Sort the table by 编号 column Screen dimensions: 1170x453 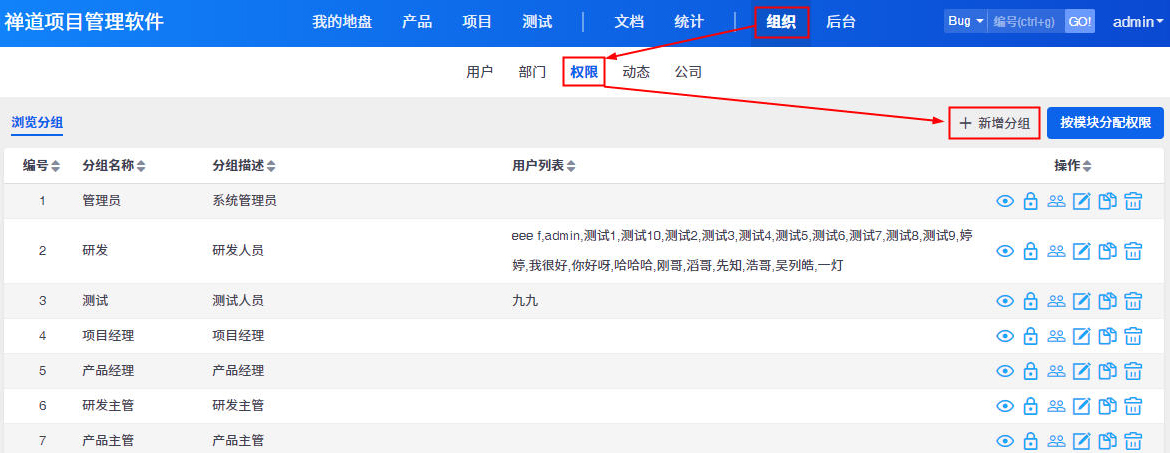point(42,165)
